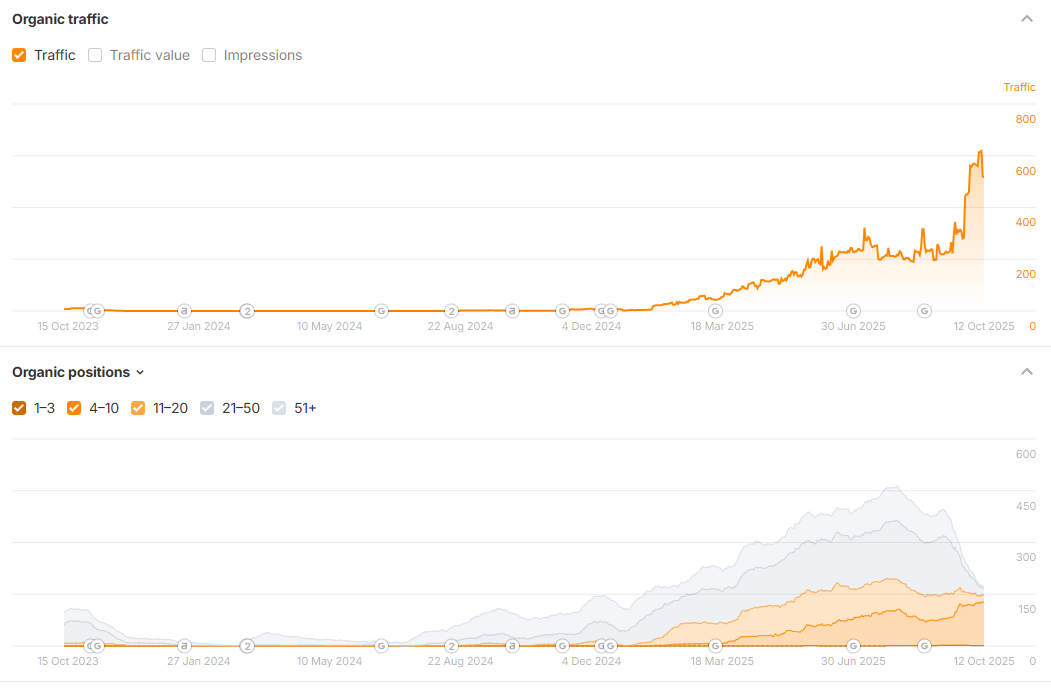Click the Google marker near 10 May 2024 on positions chart
Viewport: 1051px width, 692px height.
click(x=381, y=646)
